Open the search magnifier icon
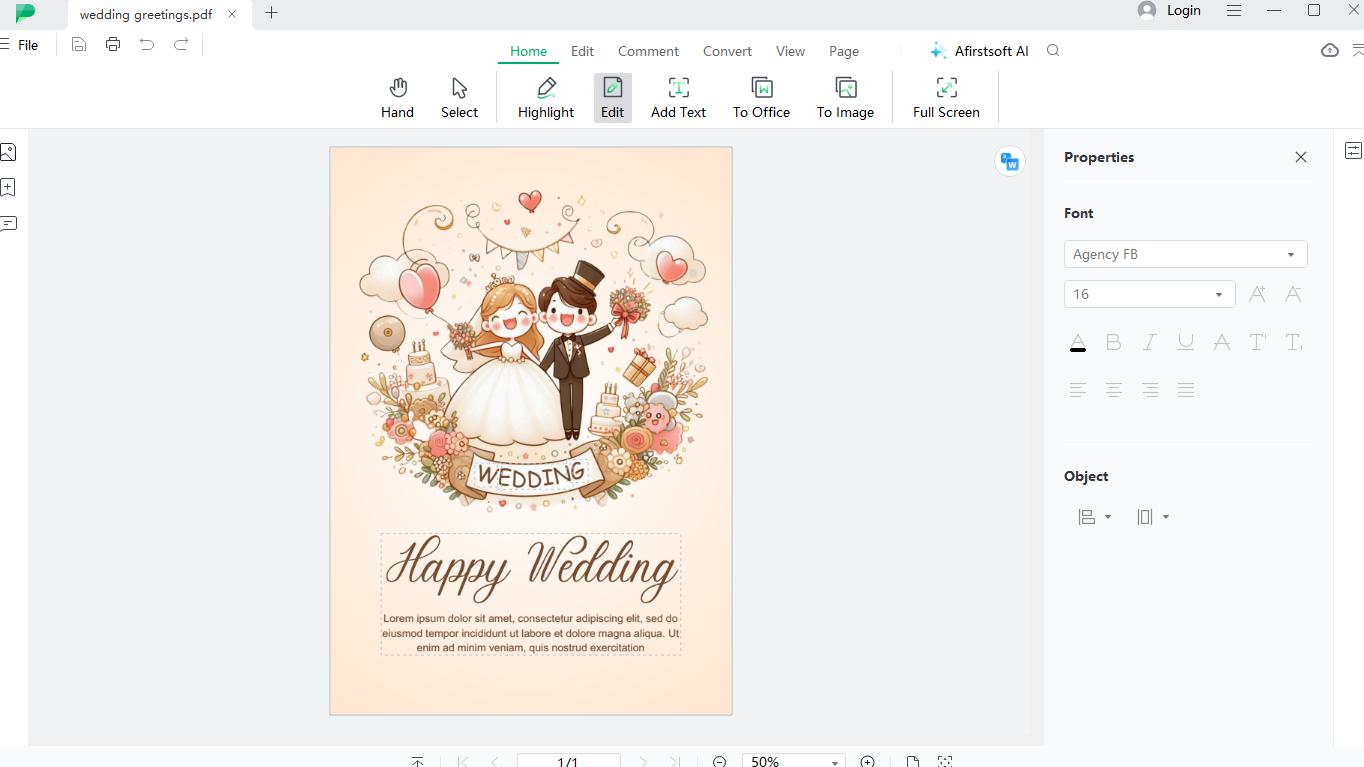1364x767 pixels. tap(1053, 51)
